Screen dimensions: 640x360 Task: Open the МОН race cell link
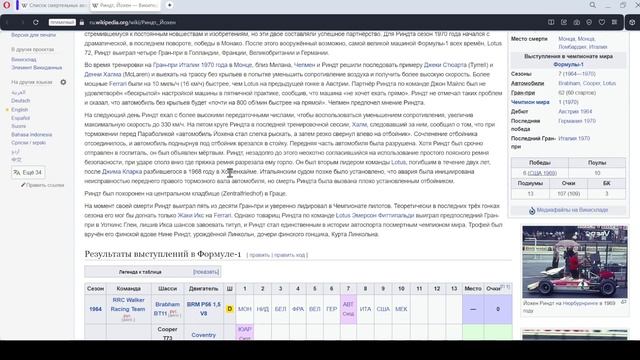click(245, 309)
